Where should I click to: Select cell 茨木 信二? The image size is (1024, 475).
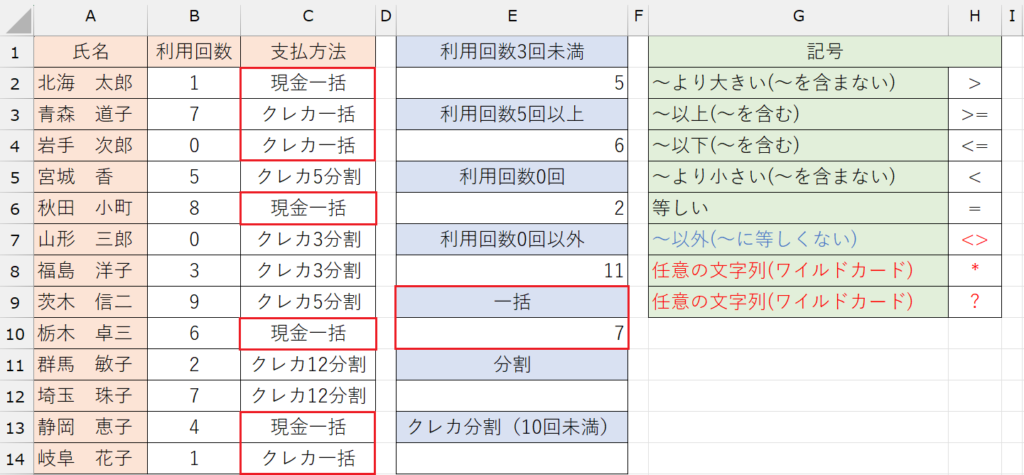tap(91, 302)
